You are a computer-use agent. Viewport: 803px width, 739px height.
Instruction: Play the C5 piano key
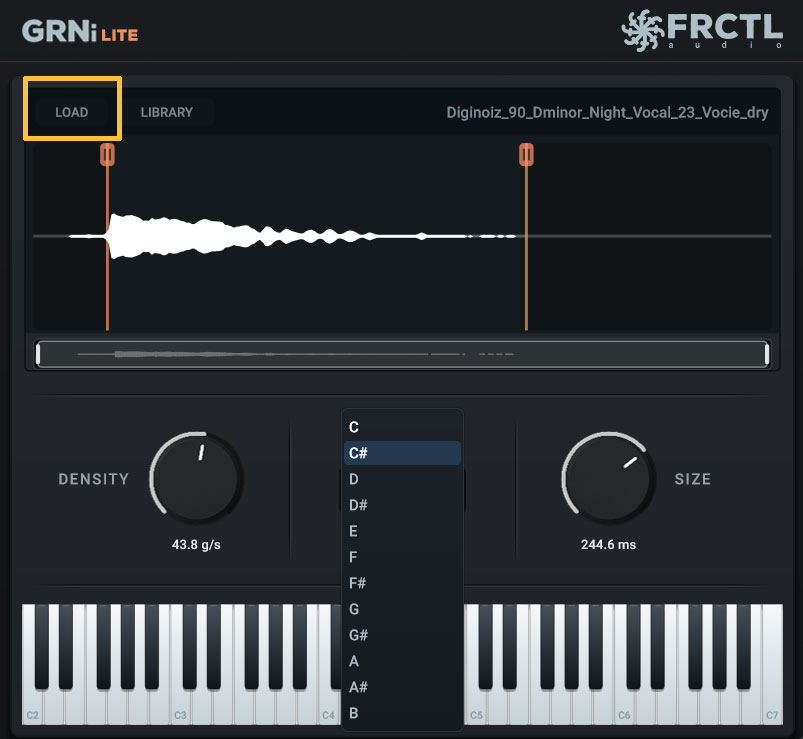[x=476, y=709]
